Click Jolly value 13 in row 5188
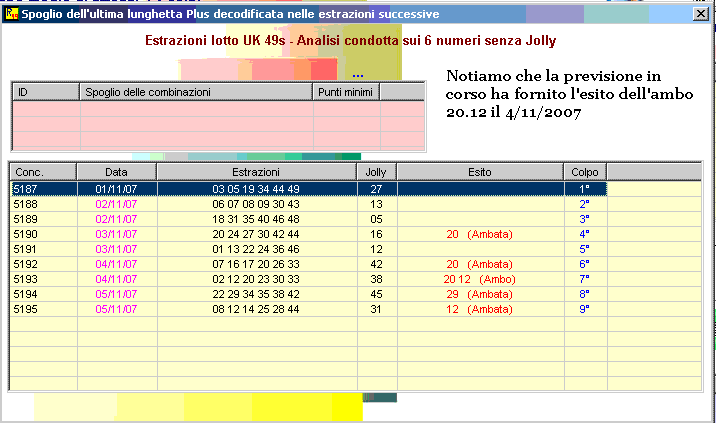 tap(376, 204)
